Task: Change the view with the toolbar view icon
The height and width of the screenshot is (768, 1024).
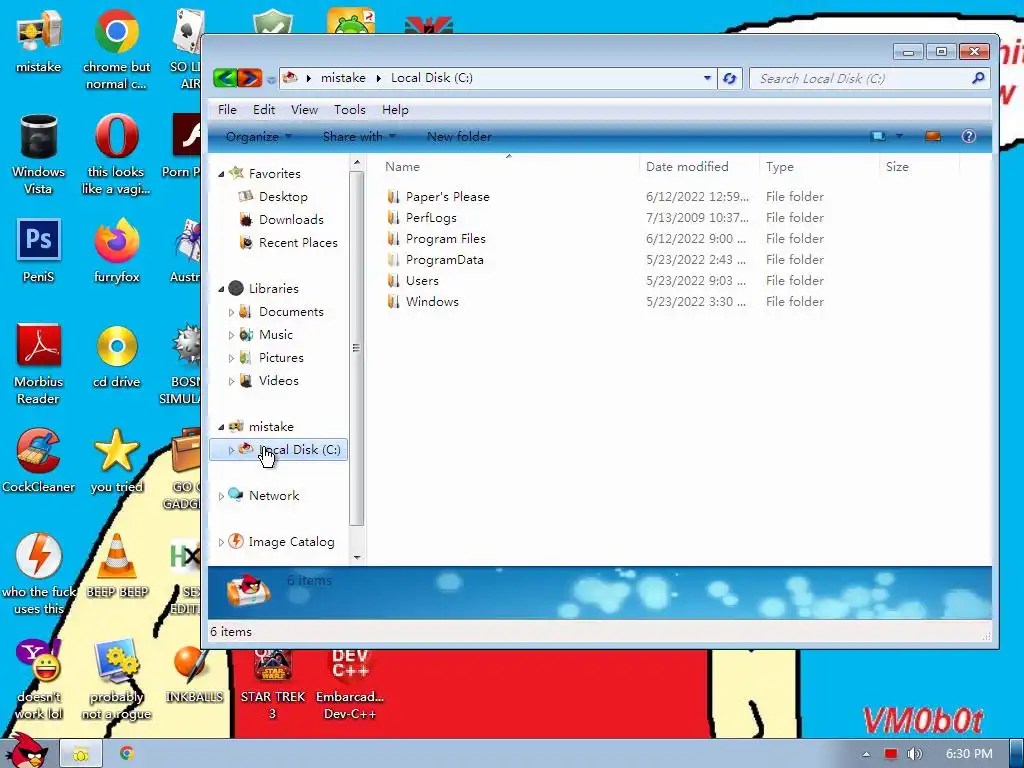Action: (x=878, y=136)
